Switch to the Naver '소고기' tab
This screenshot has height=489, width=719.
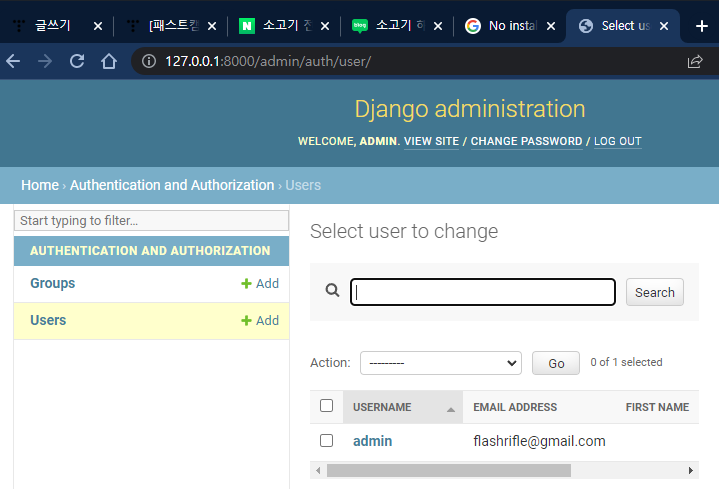coord(287,26)
